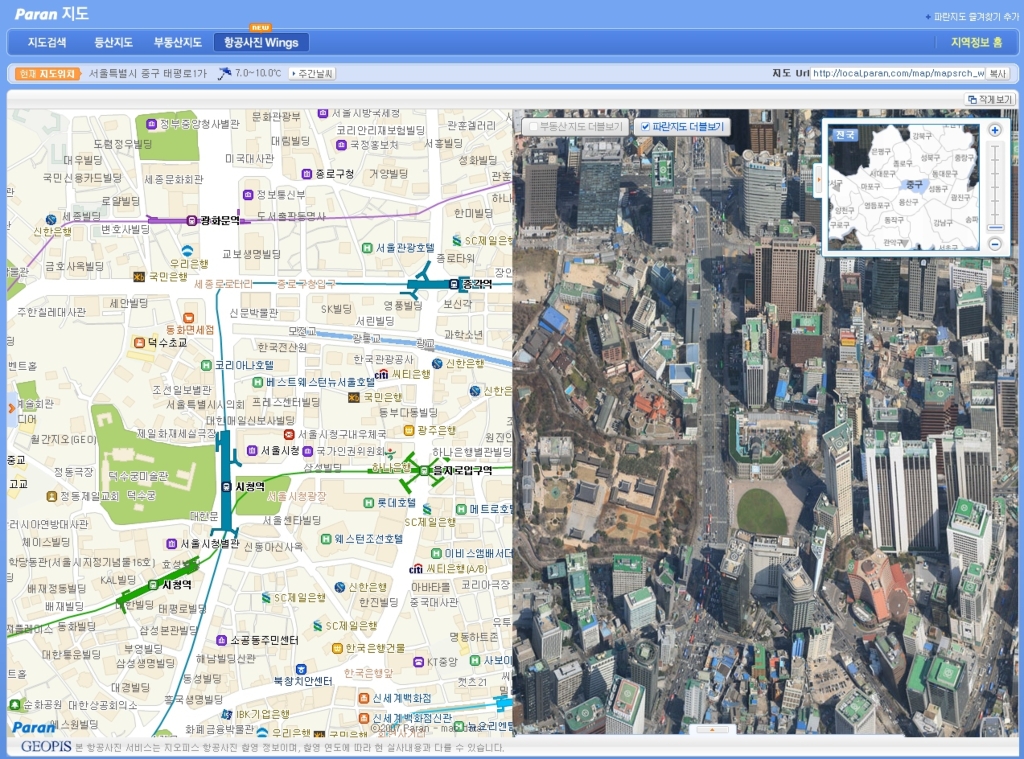
Task: Click the 종각역 subway station icon
Action: 454,284
